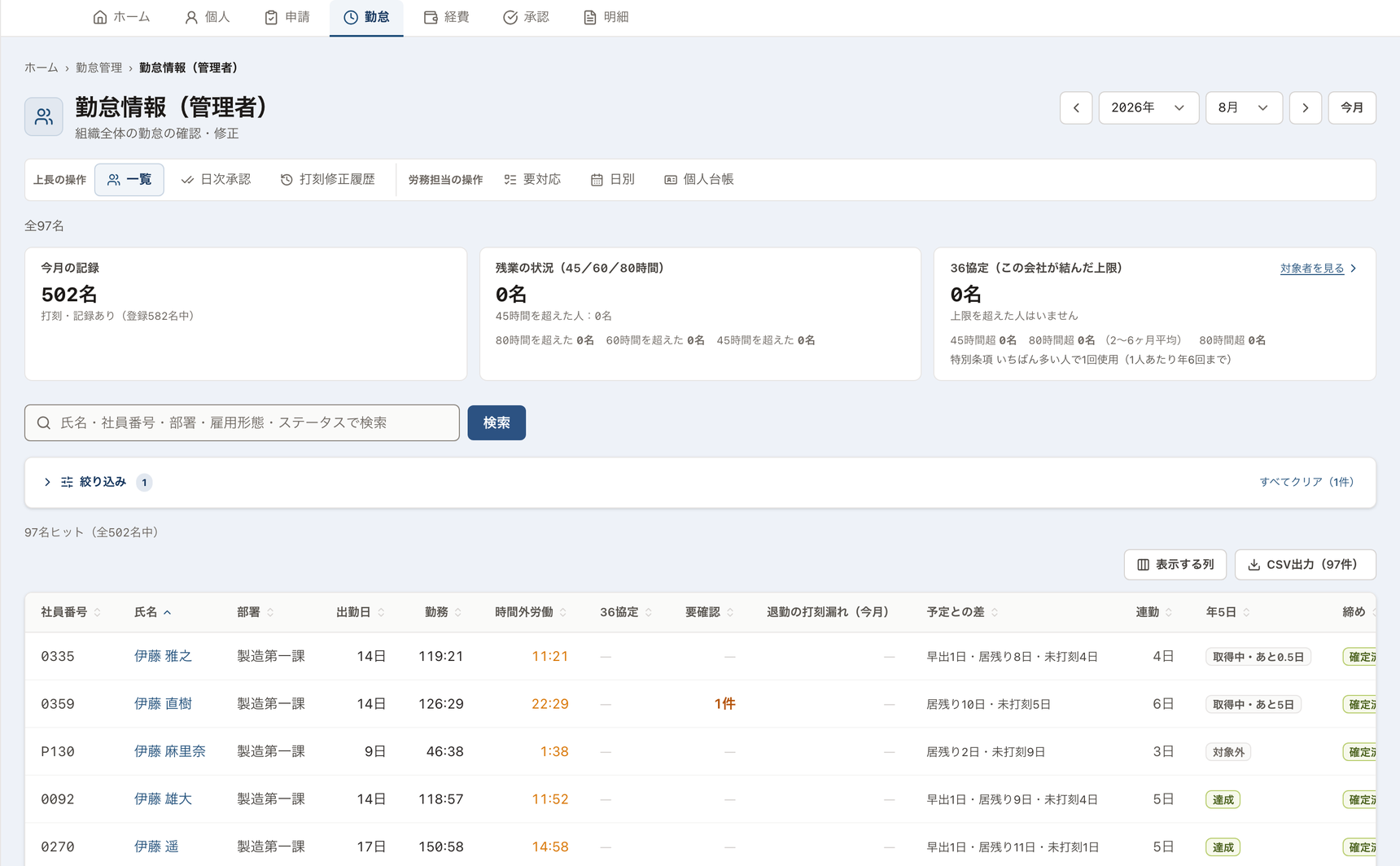1400x866 pixels.
Task: Switch to the 個人 navigation tab
Action: point(208,17)
